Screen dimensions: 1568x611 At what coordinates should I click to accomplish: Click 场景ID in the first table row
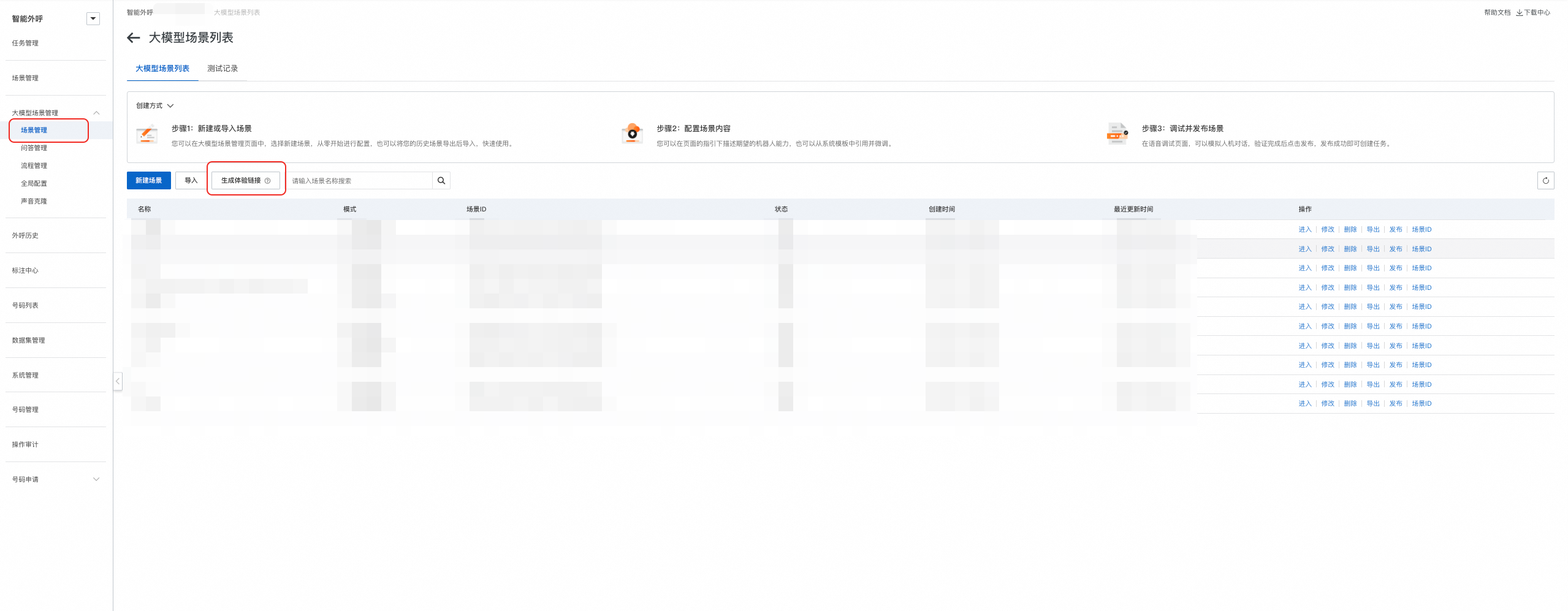pyautogui.click(x=1421, y=230)
